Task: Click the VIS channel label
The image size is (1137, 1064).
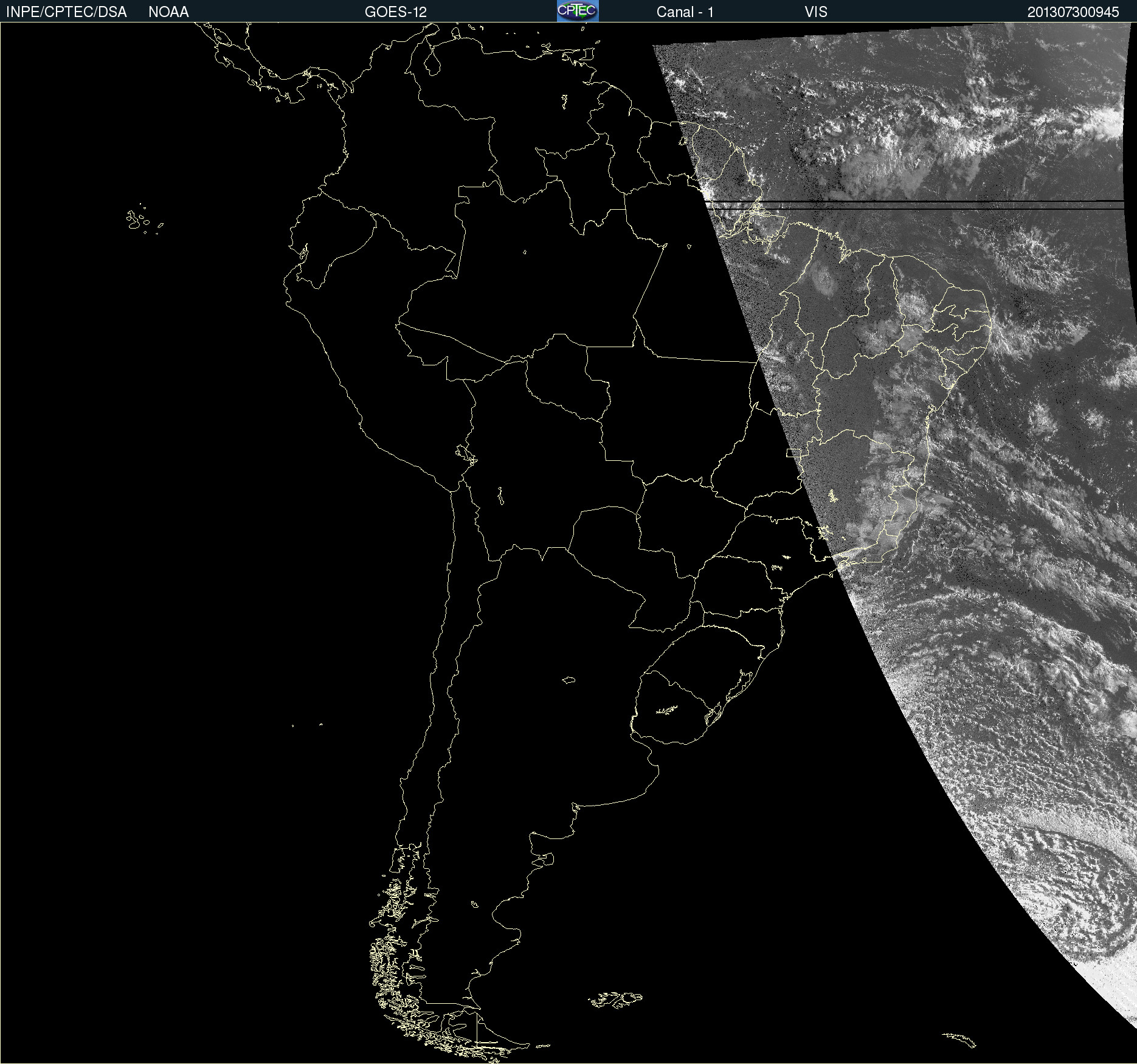Action: pyautogui.click(x=816, y=12)
